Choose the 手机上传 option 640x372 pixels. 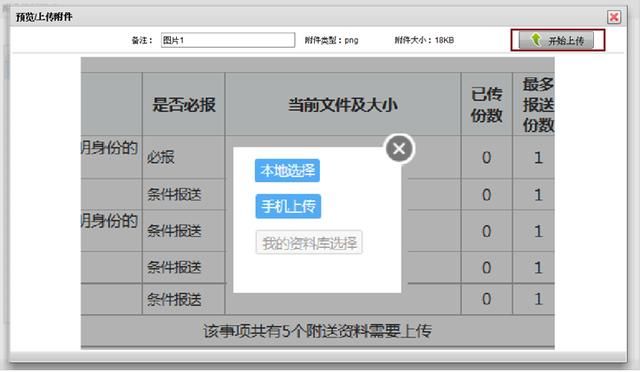288,206
